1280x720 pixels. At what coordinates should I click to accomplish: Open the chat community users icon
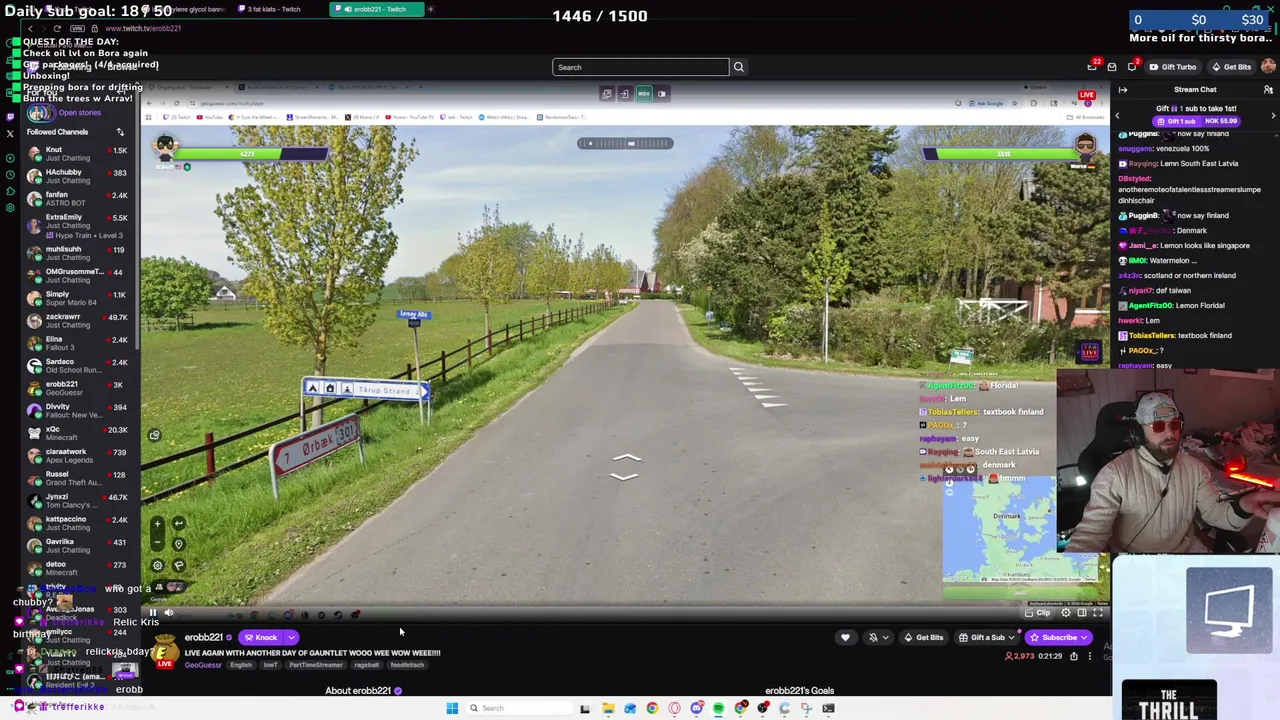[1268, 90]
